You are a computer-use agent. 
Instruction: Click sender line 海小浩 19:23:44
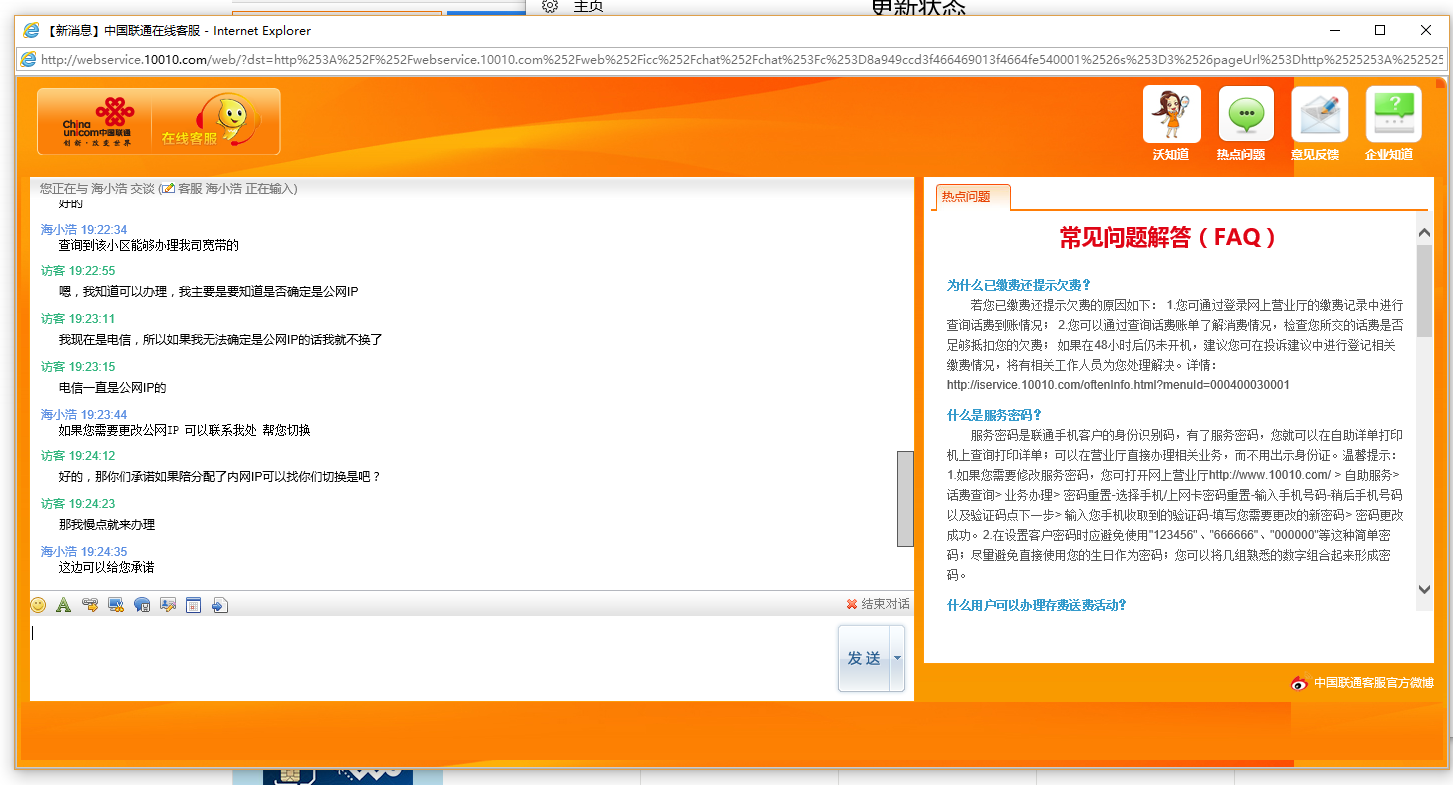84,415
